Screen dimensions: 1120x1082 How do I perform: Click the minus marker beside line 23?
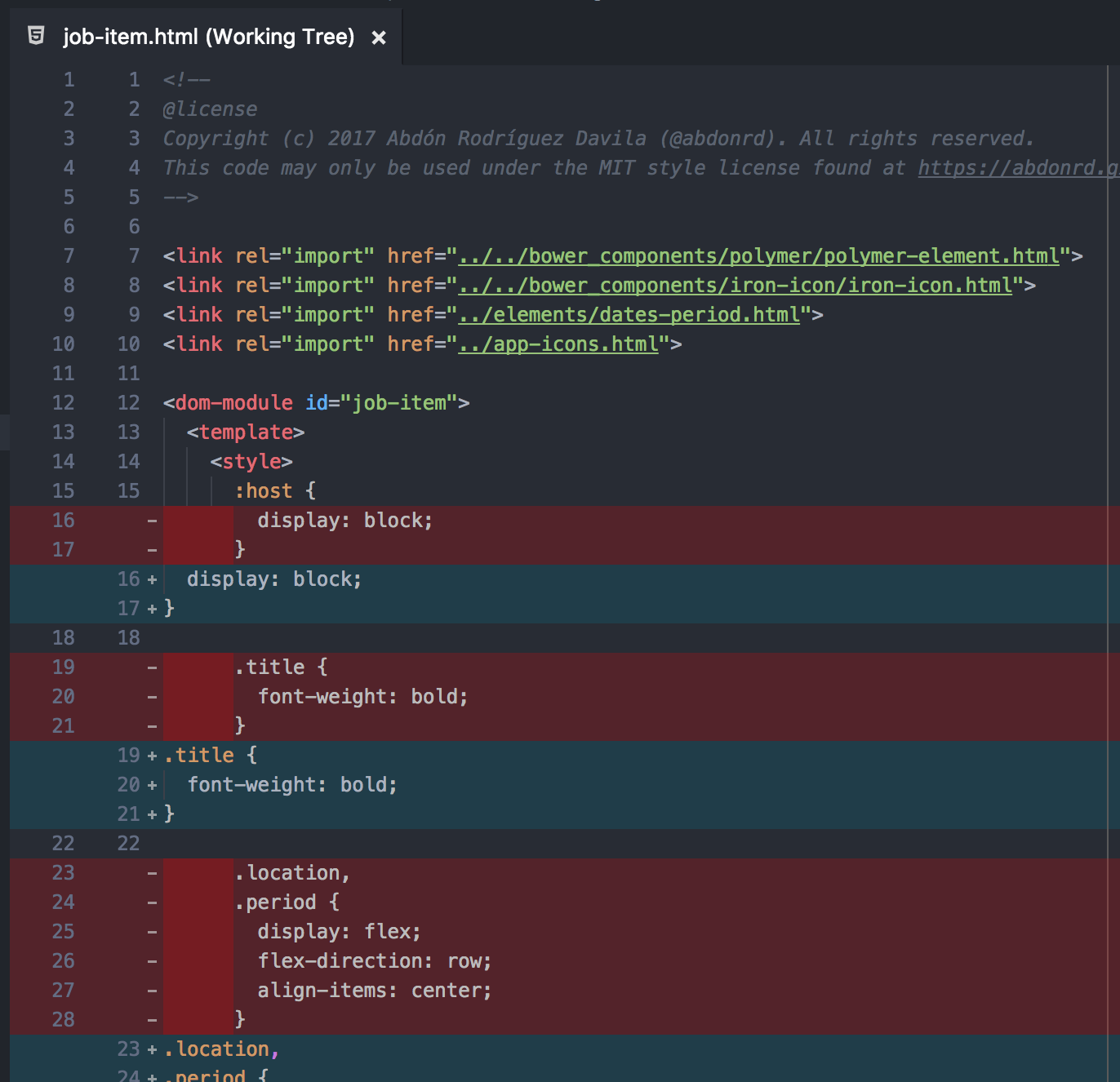pyautogui.click(x=152, y=872)
